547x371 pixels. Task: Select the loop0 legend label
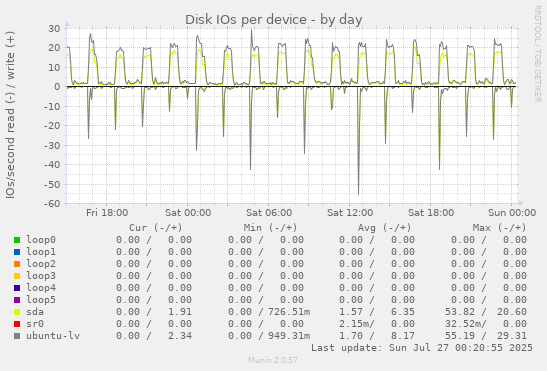point(41,240)
